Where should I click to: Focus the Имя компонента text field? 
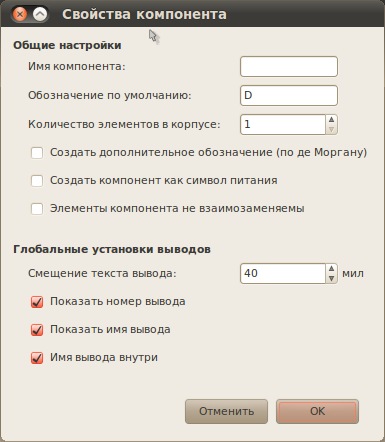click(x=289, y=66)
